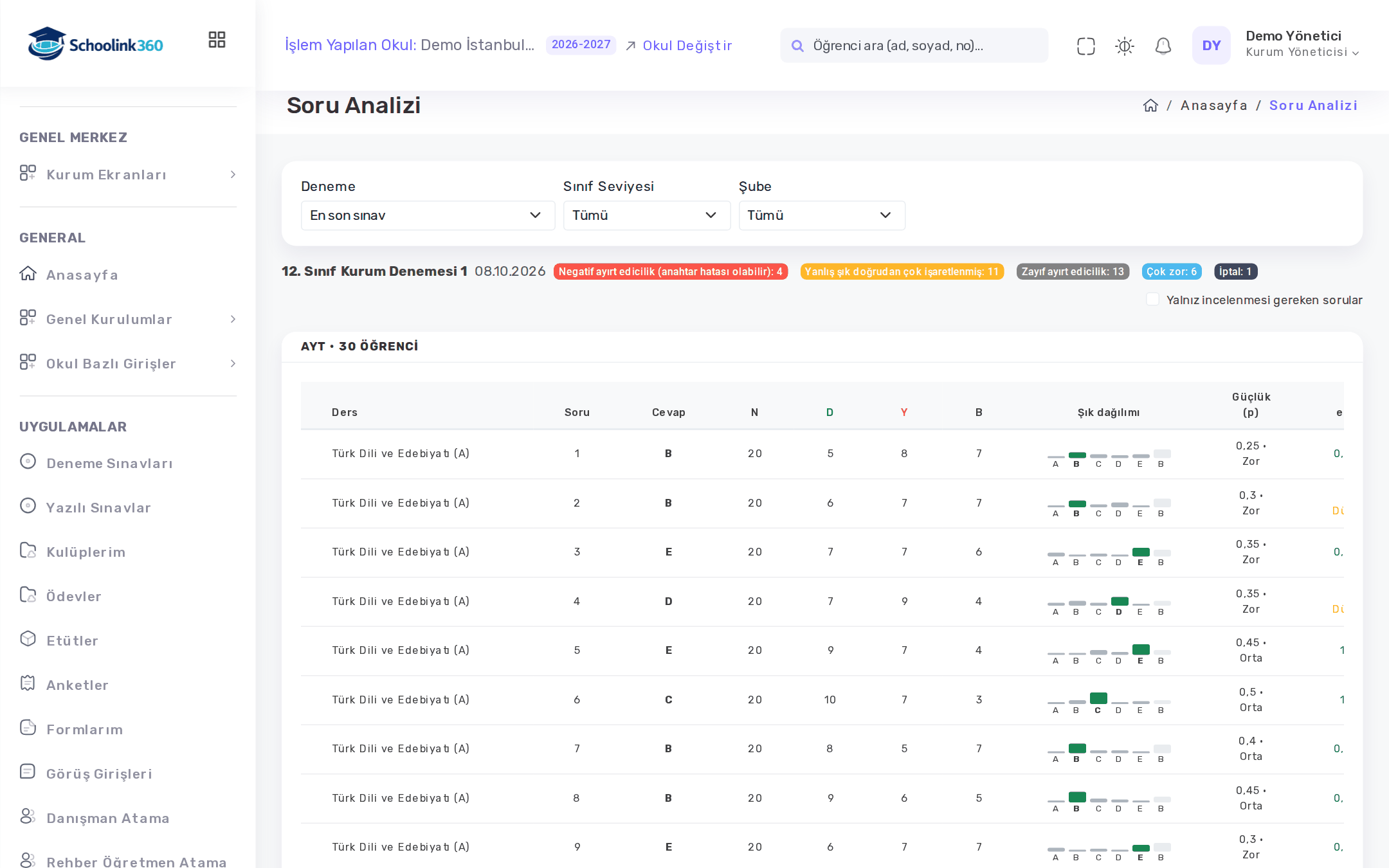Click the Güçlük (p) column header
Screen dimensions: 1389x868
[x=1251, y=404]
